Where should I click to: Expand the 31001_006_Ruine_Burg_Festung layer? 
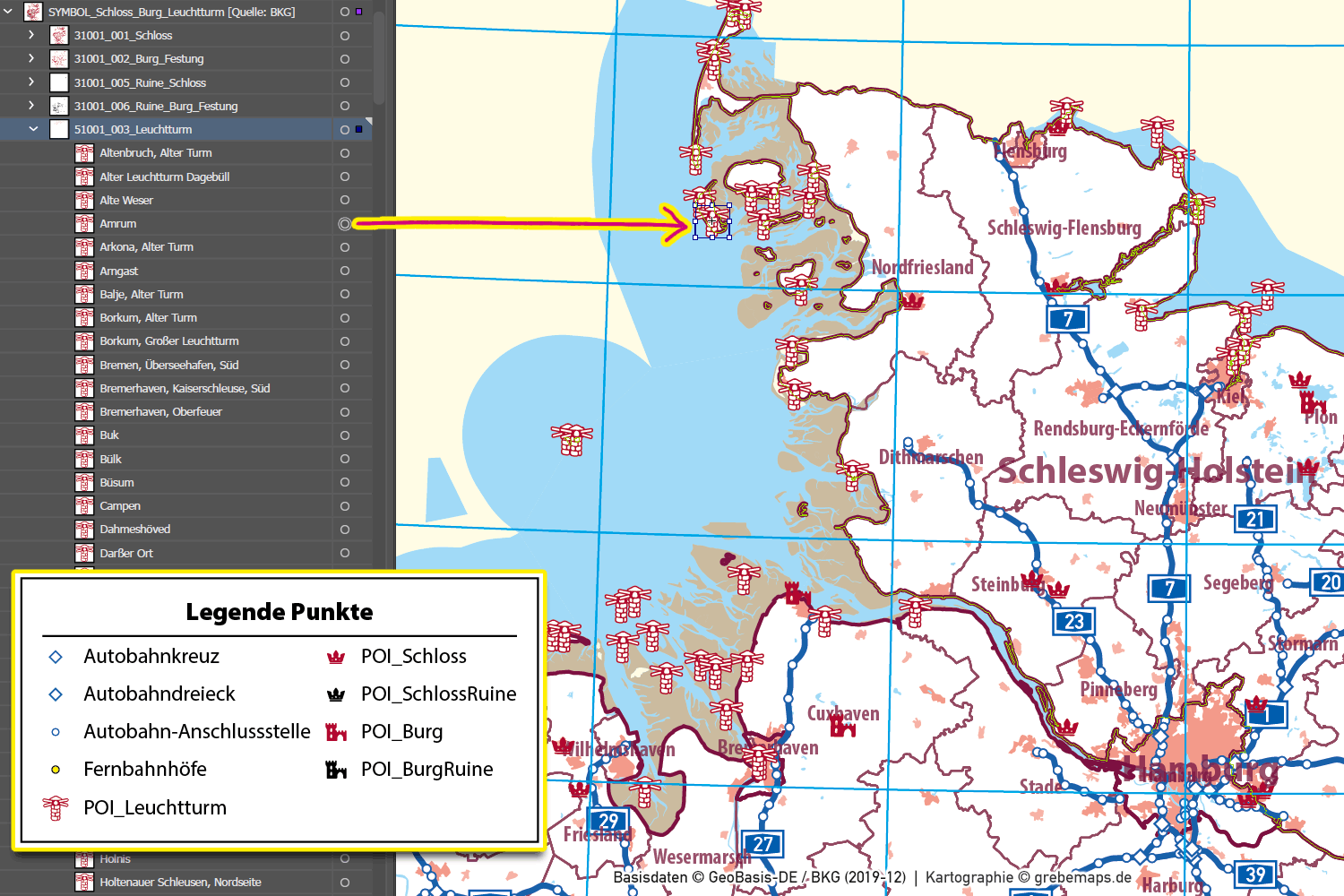[31, 106]
